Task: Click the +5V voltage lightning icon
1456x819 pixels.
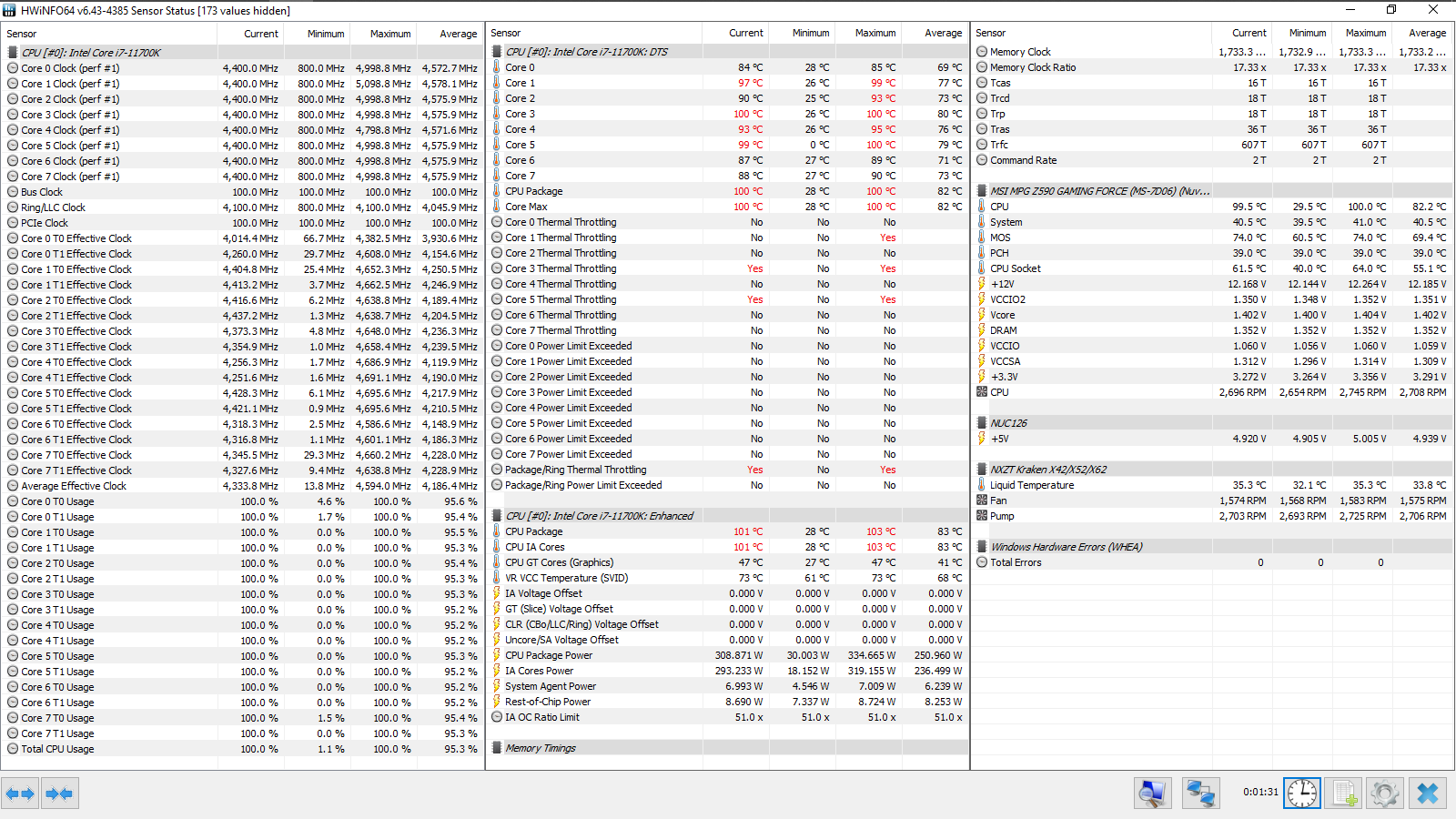Action: (x=982, y=439)
